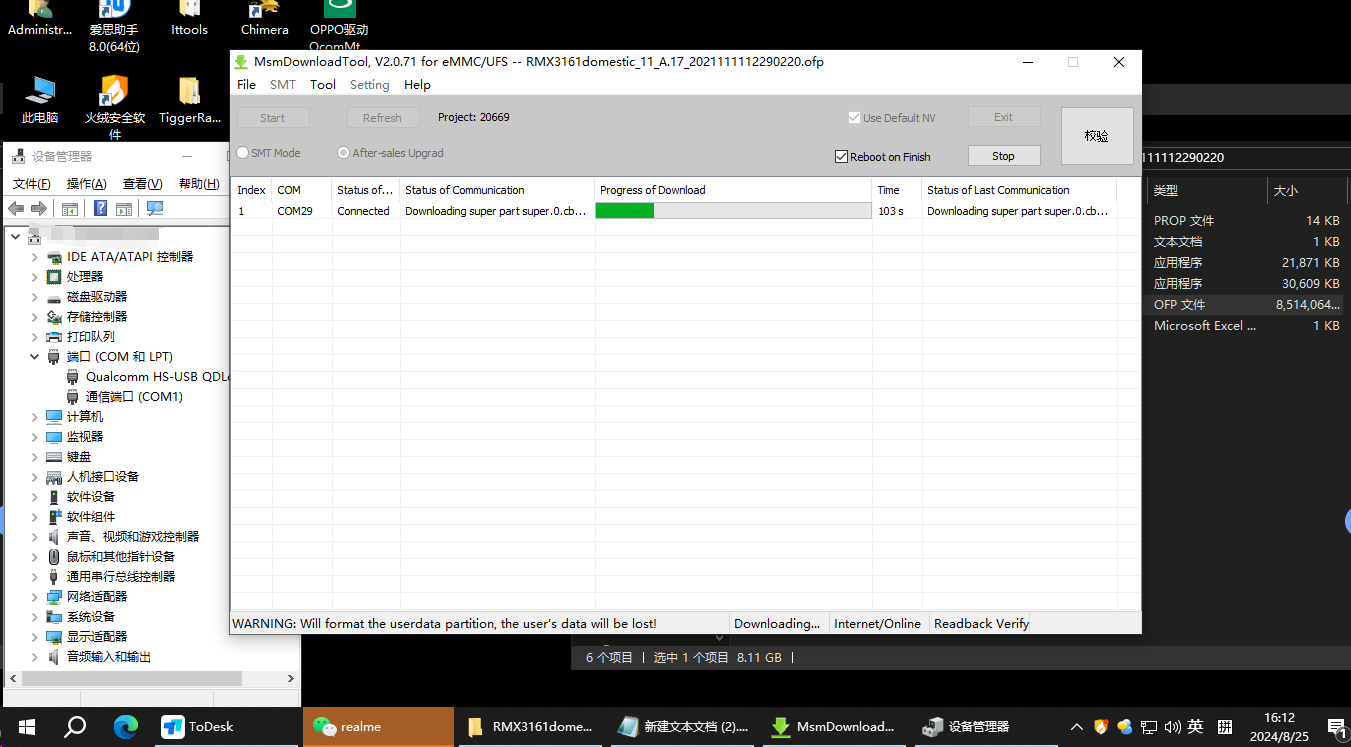Click the 火绒 shield icon in system tray

coord(1101,727)
